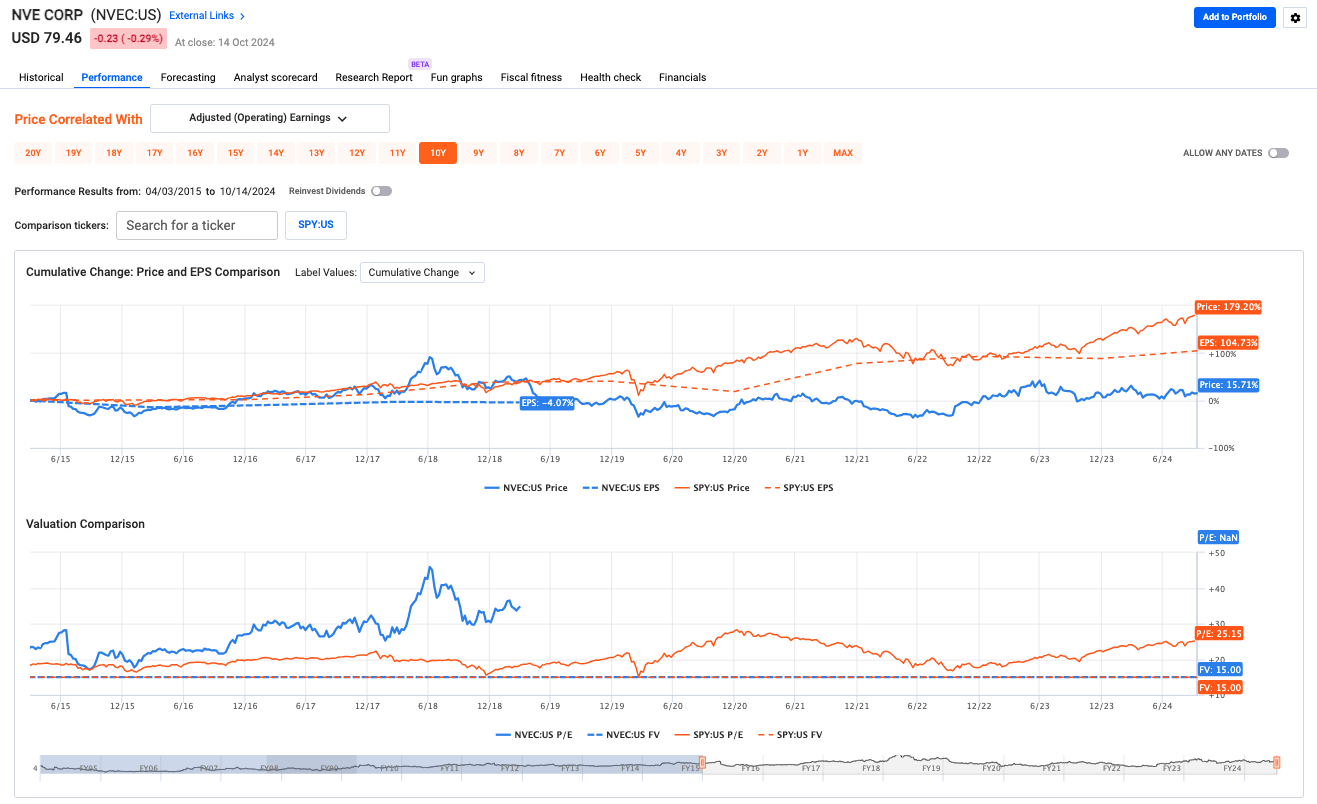Select the Historical tab
The width and height of the screenshot is (1317, 804).
point(41,77)
